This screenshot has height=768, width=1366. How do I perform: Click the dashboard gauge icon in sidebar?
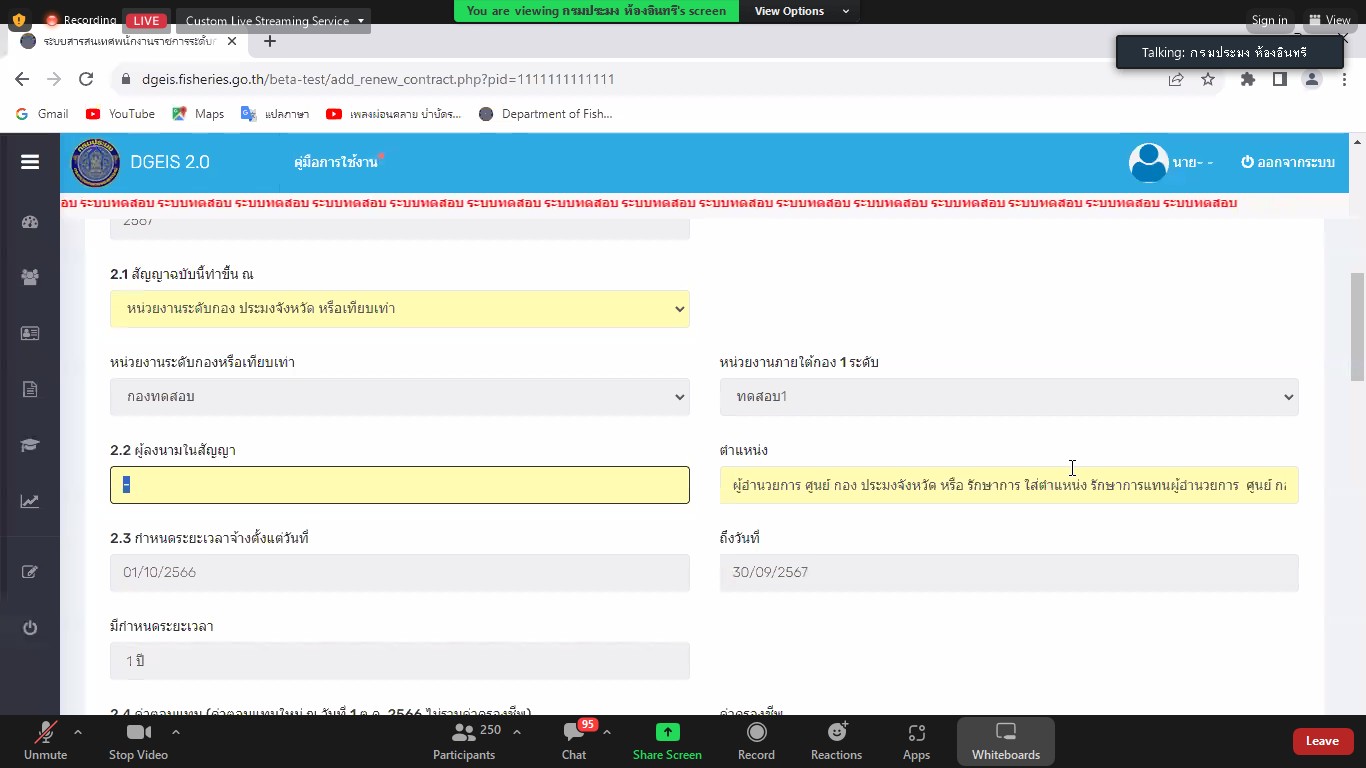30,223
